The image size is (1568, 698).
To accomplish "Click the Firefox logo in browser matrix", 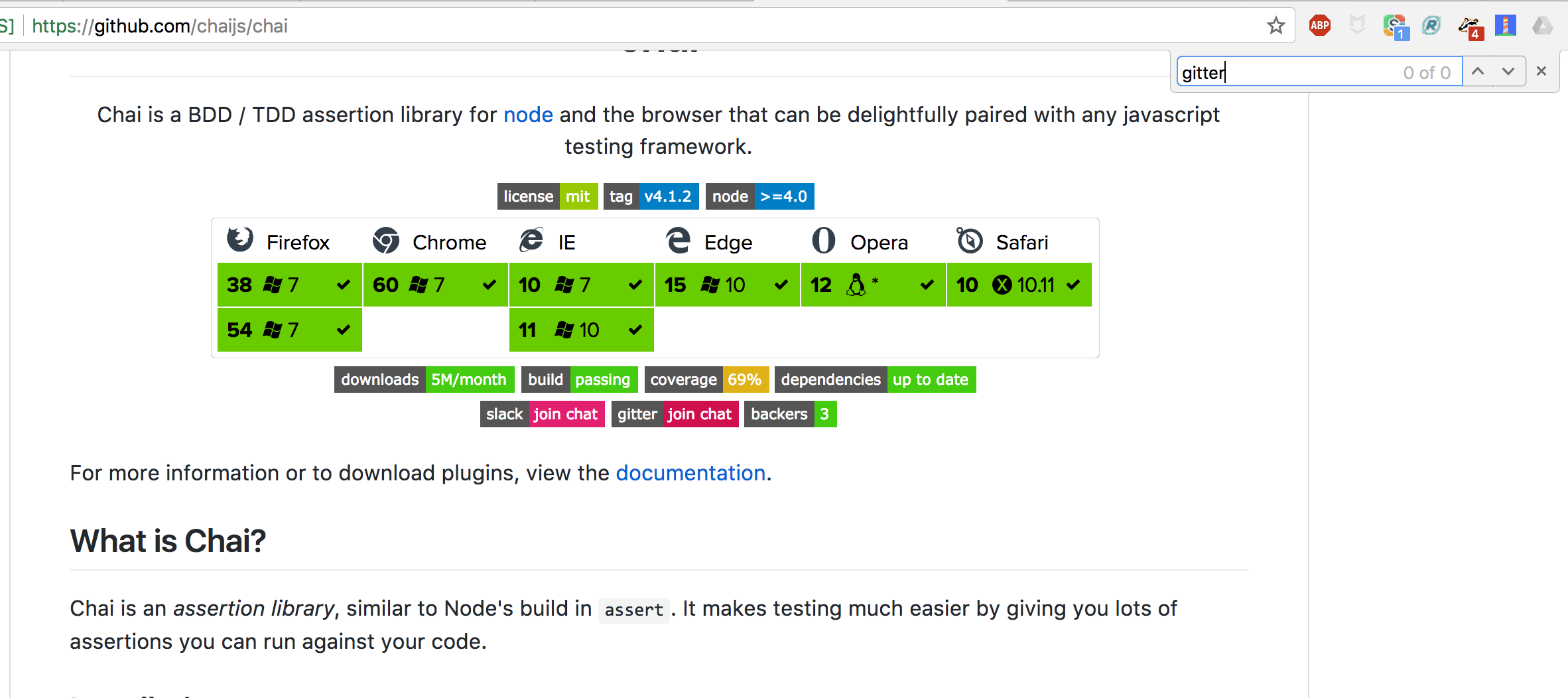I will click(240, 240).
